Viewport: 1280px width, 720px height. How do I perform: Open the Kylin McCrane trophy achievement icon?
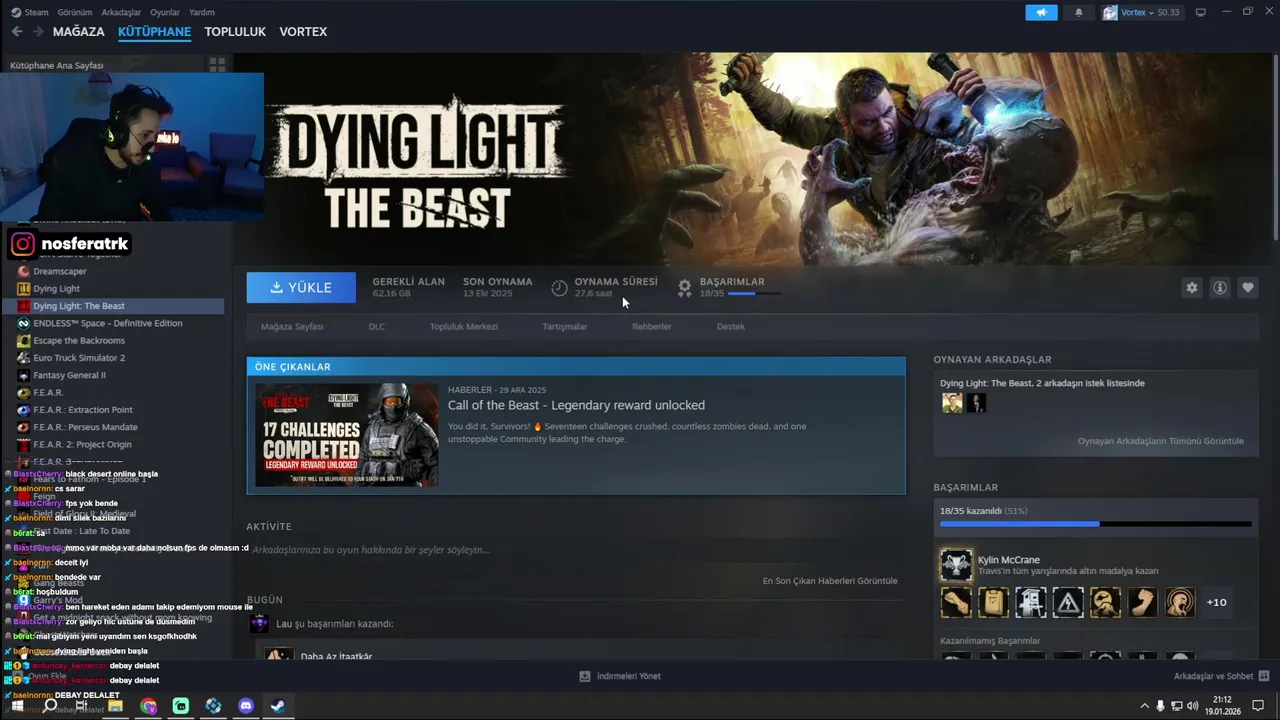click(956, 565)
